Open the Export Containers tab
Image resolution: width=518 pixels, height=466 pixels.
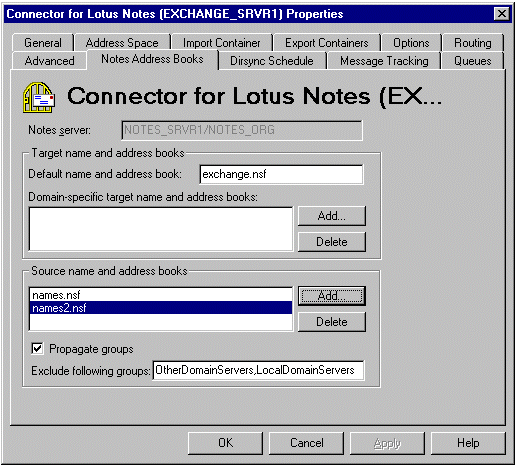point(327,43)
